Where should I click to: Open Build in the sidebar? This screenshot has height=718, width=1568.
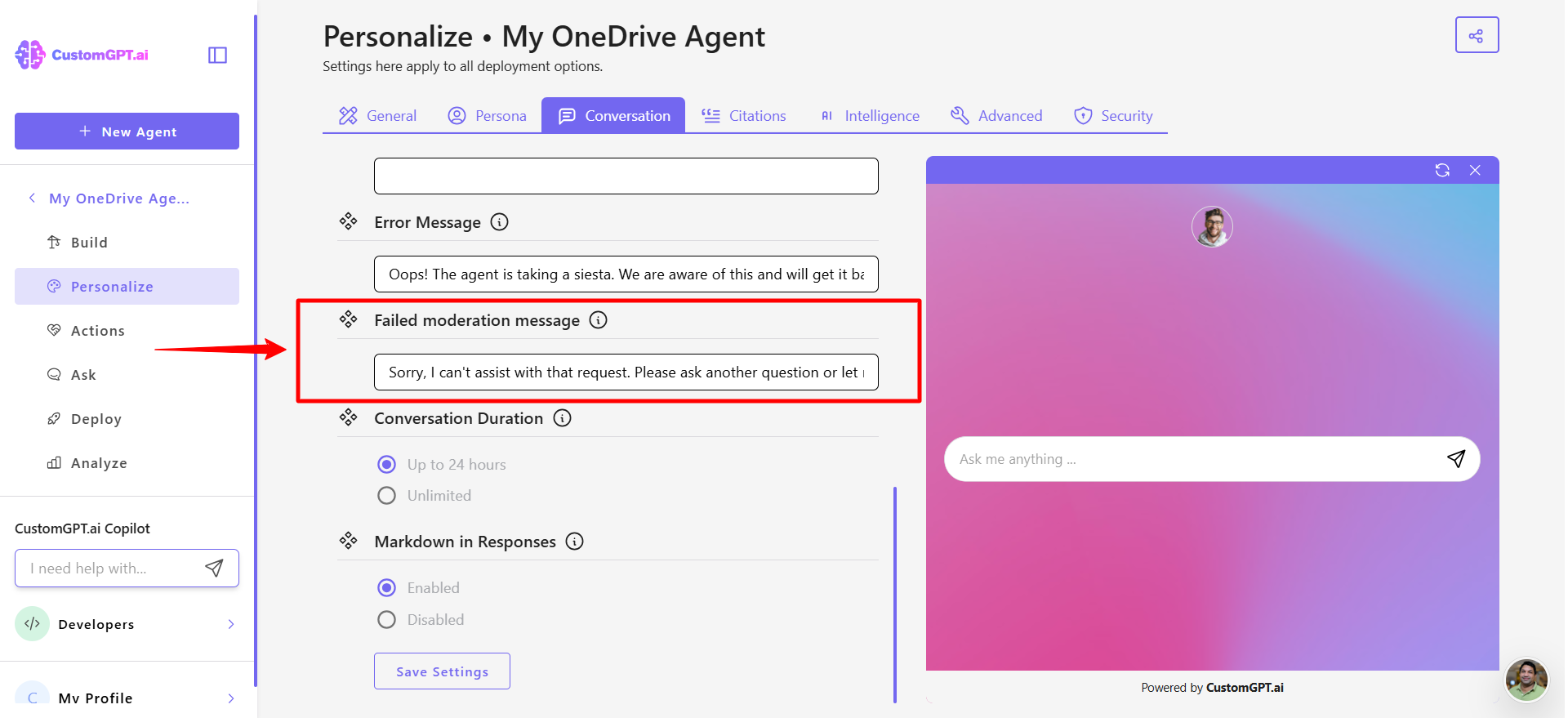coord(127,242)
